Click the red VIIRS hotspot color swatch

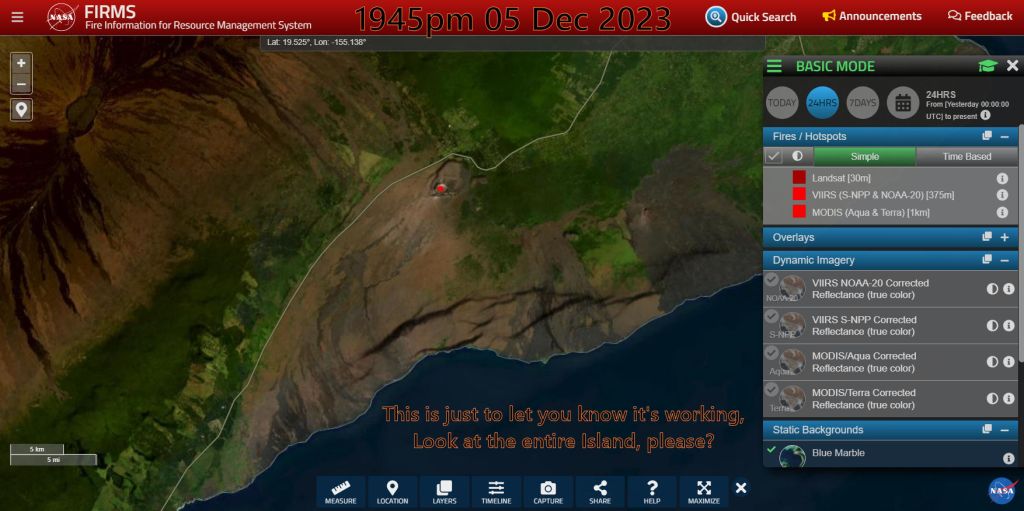(799, 194)
